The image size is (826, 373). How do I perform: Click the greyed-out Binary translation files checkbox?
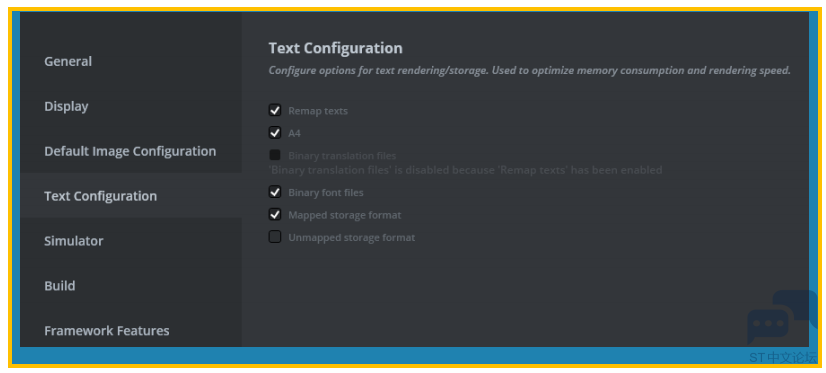coord(275,155)
